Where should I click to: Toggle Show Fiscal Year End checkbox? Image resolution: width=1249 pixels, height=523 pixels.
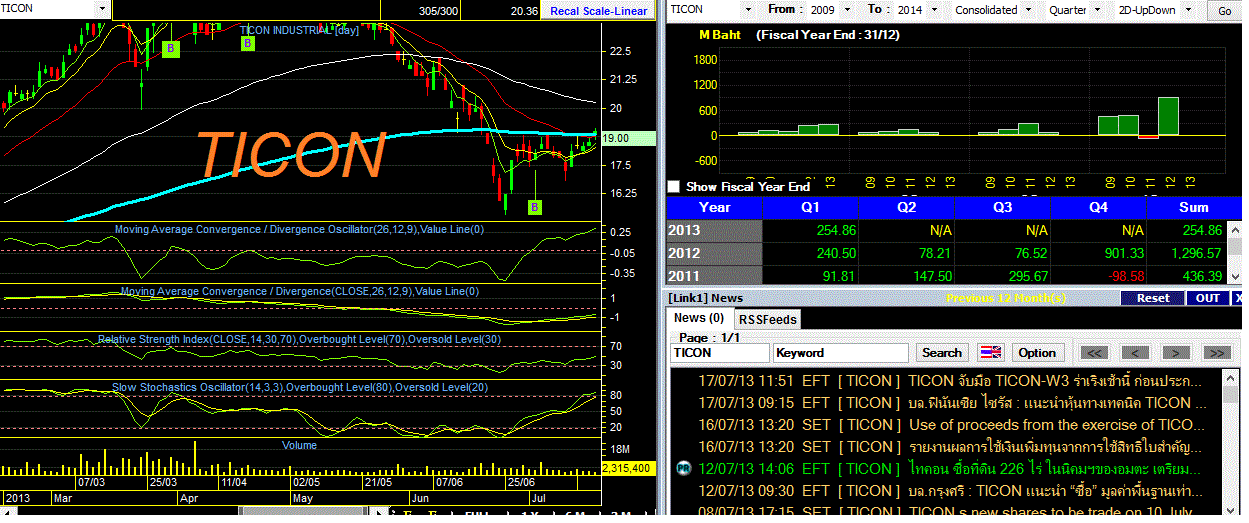click(674, 187)
